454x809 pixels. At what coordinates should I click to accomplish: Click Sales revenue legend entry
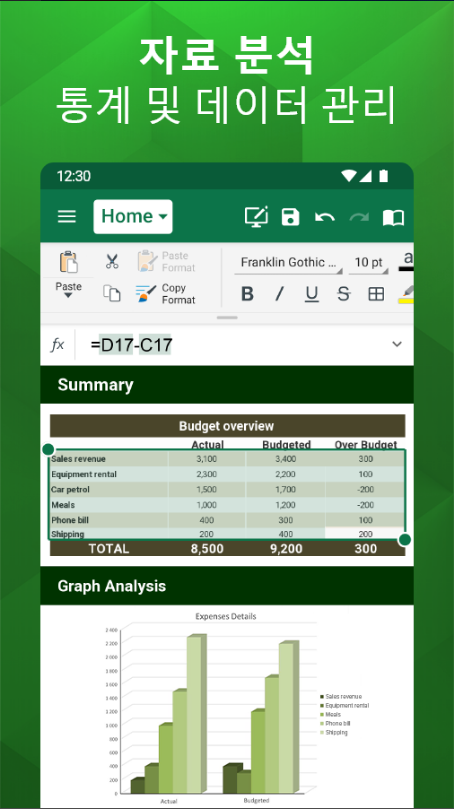coord(341,697)
